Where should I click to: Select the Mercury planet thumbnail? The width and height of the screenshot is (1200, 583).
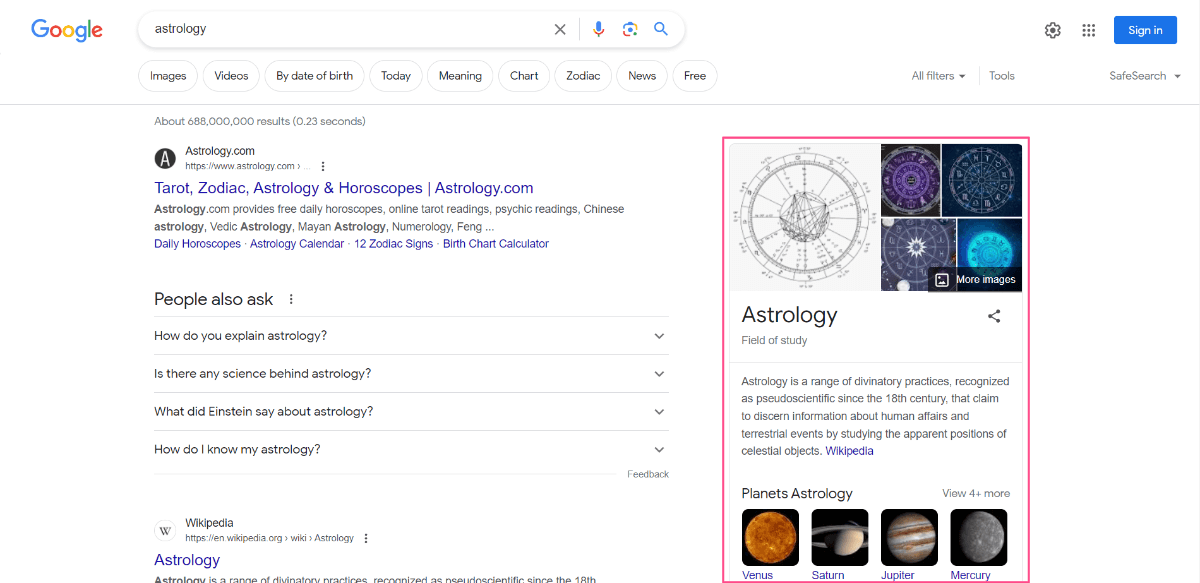pos(979,538)
